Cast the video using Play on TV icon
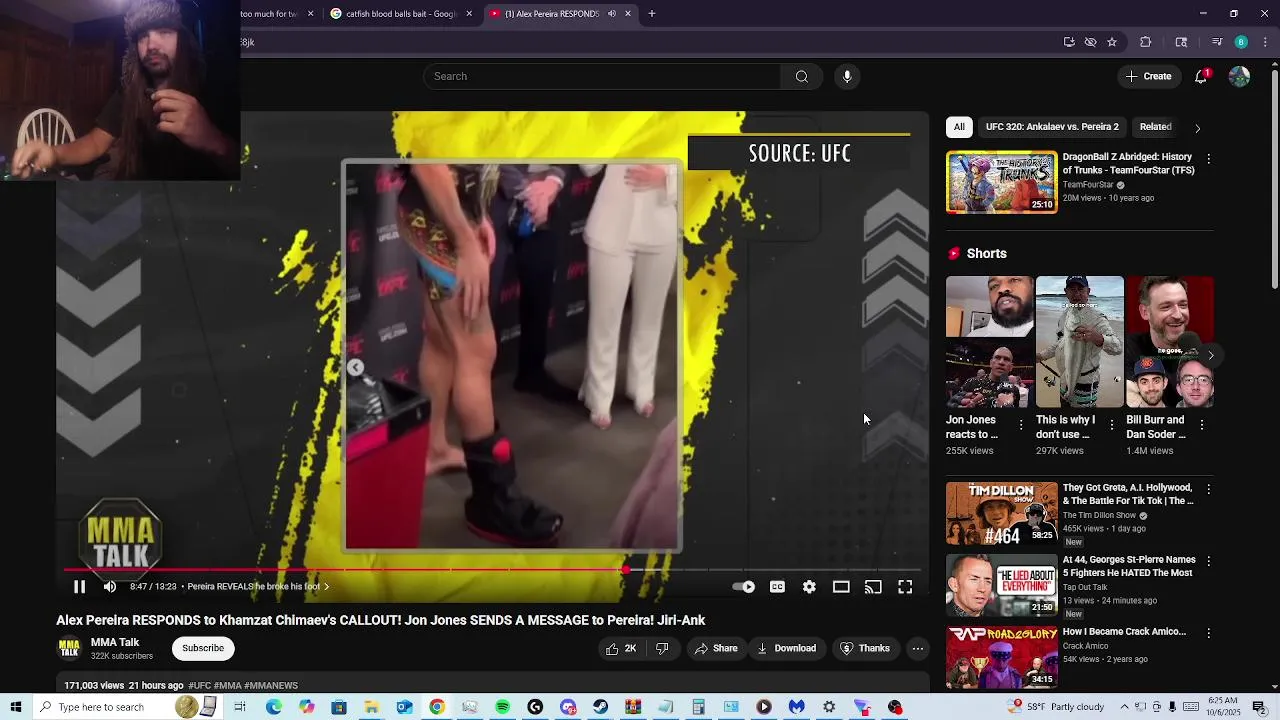 (x=873, y=587)
